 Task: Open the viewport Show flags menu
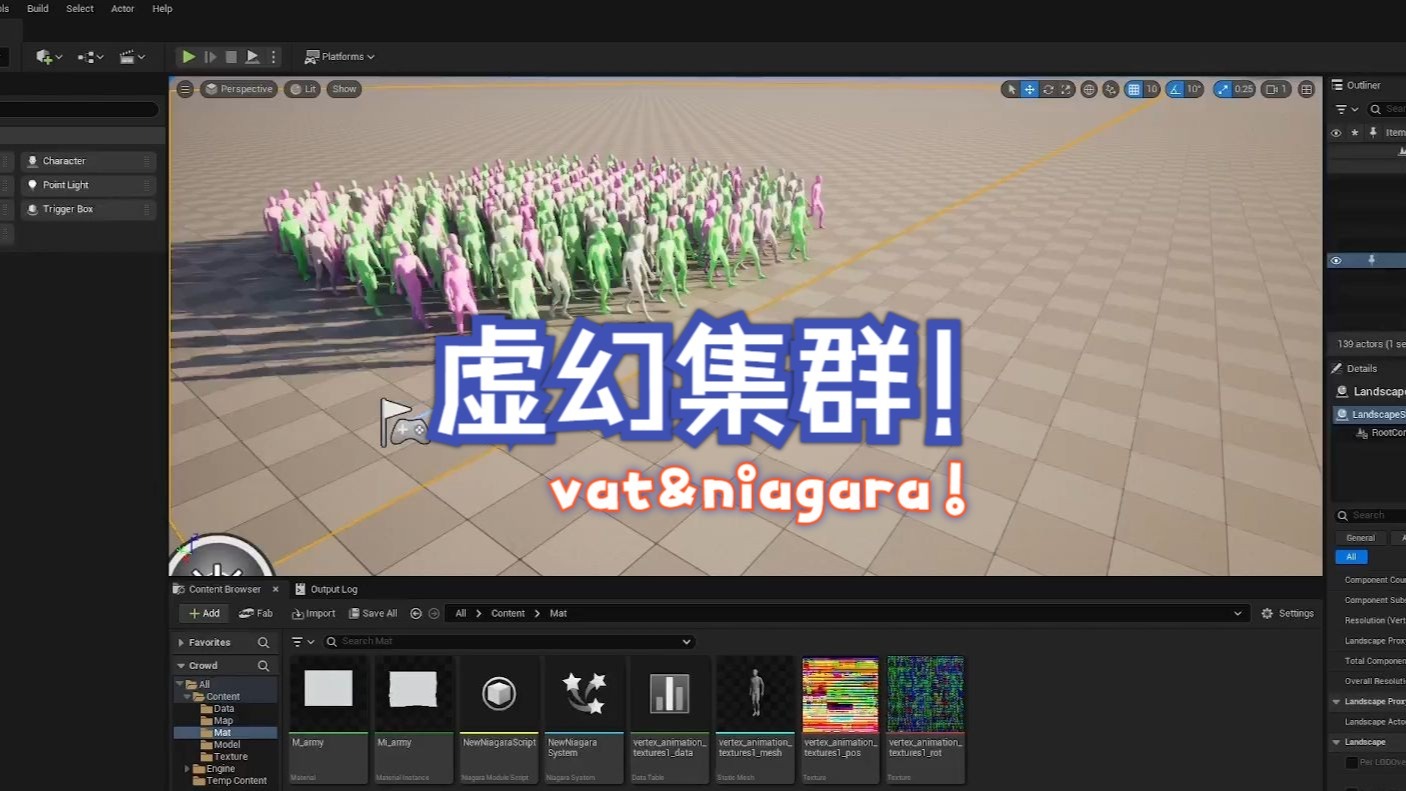click(344, 89)
